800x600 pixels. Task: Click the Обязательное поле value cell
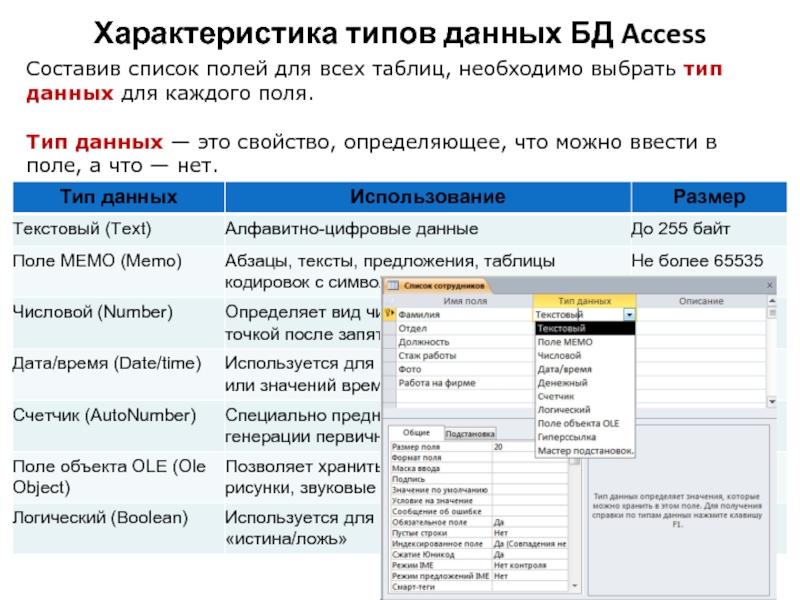coord(528,522)
